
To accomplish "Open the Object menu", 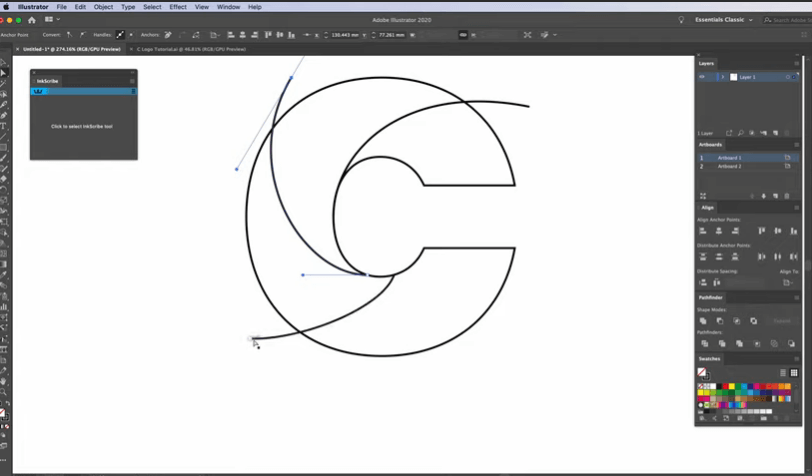I will [x=103, y=7].
